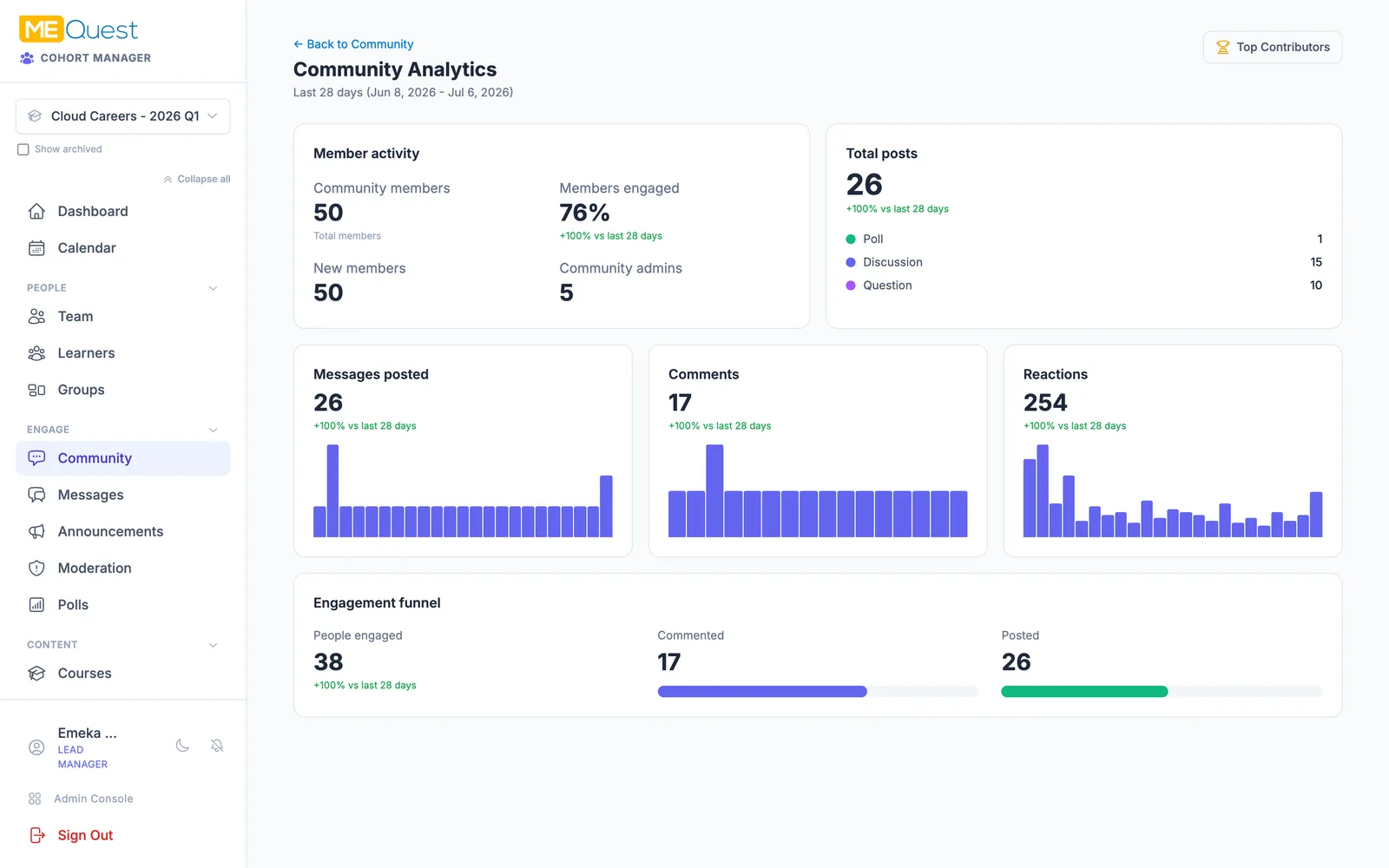Click the Messages speech bubbles icon
Viewport: 1389px width, 868px height.
36,495
